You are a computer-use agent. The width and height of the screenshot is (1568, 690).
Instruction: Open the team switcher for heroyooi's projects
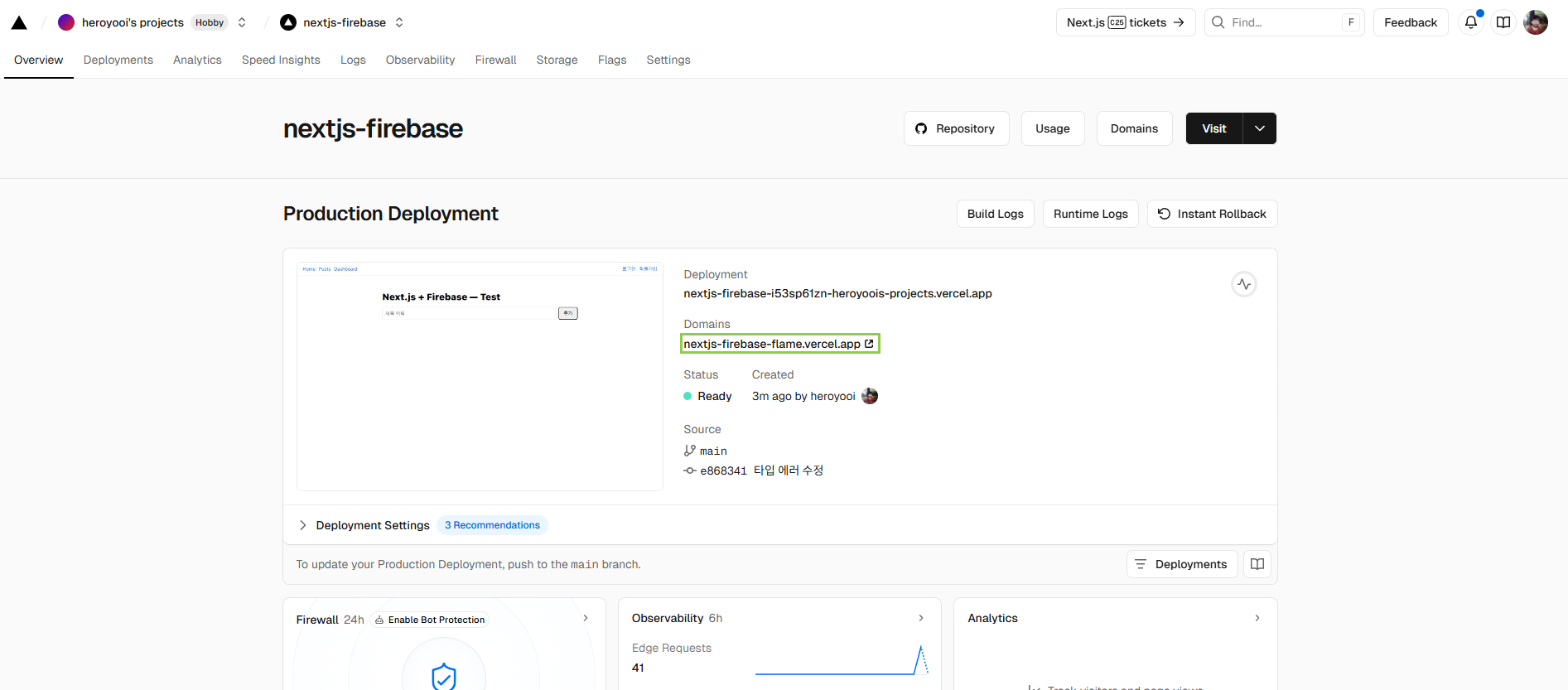pyautogui.click(x=242, y=22)
